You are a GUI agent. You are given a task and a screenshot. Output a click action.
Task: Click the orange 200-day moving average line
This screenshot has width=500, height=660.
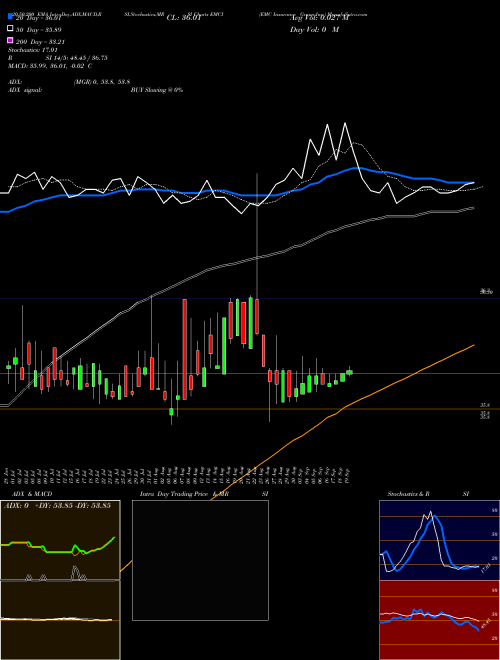pos(345,407)
